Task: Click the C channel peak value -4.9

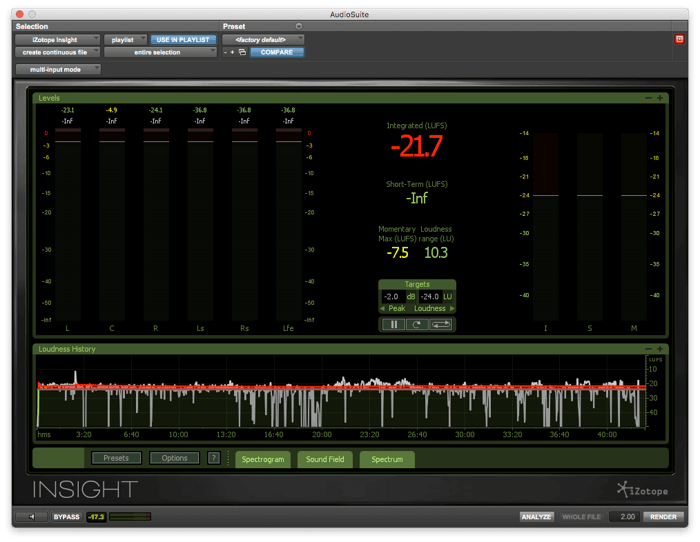Action: point(112,110)
